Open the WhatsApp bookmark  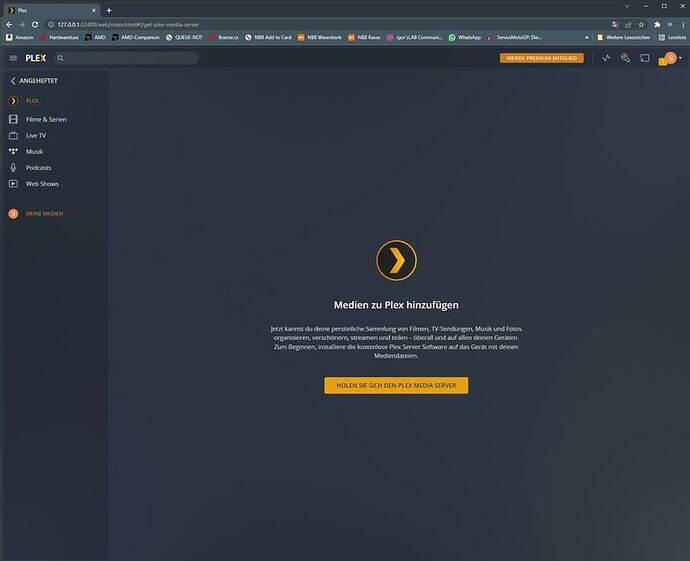(x=465, y=37)
